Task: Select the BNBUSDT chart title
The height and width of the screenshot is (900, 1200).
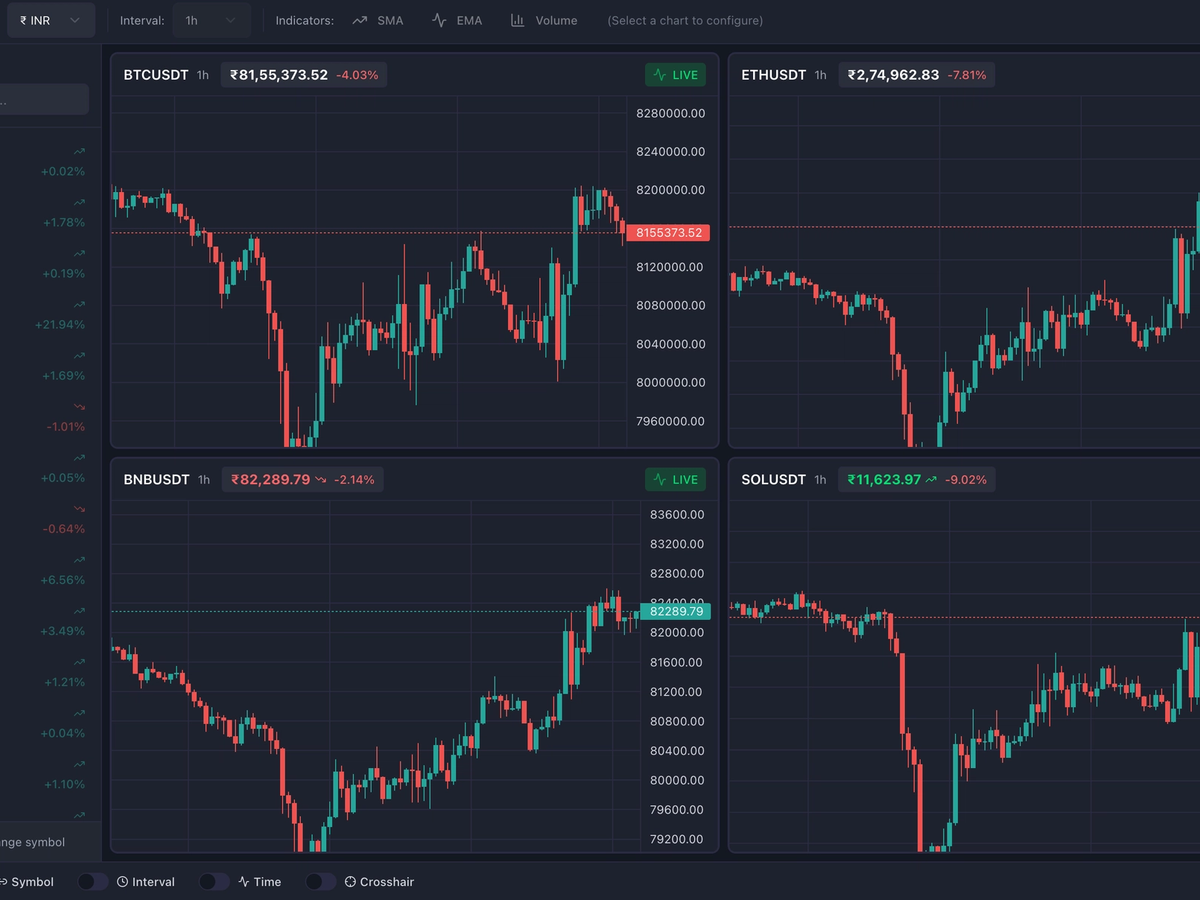Action: tap(156, 480)
